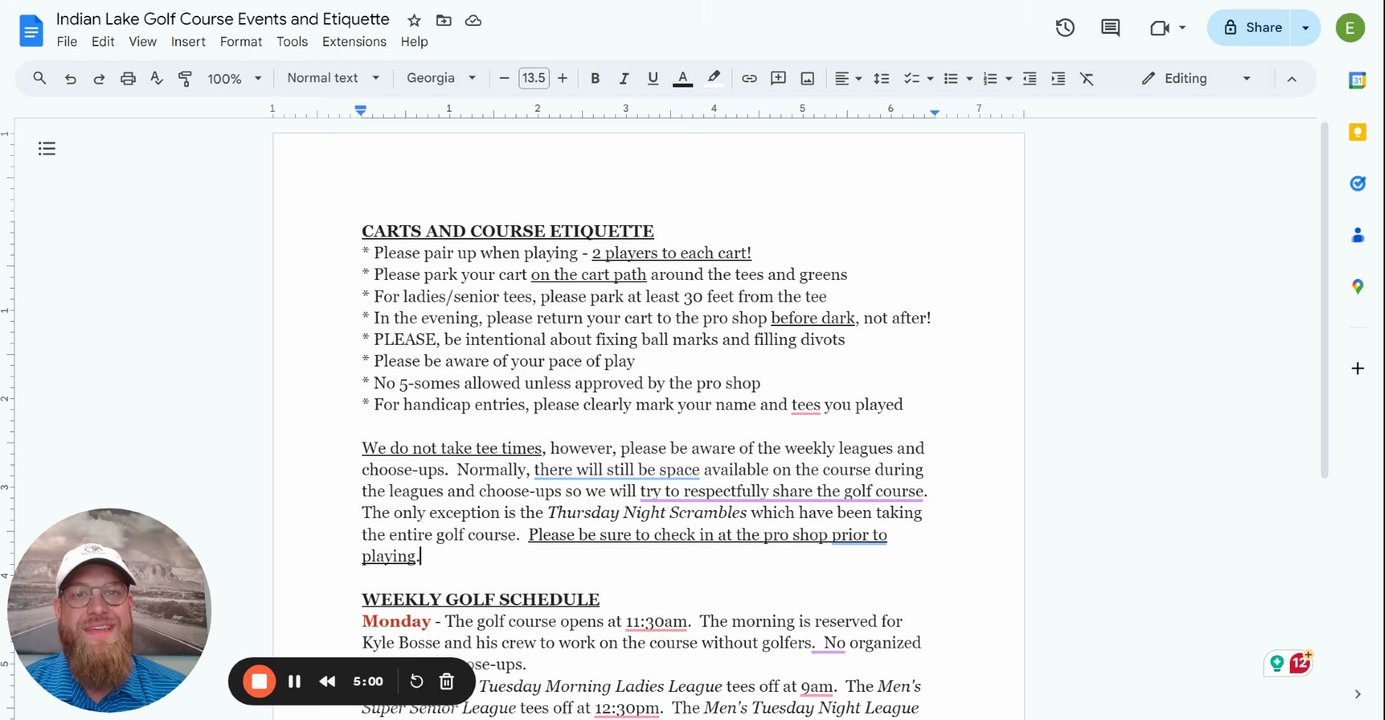Decrease the paragraph indent
Image resolution: width=1385 pixels, height=720 pixels.
point(1029,78)
